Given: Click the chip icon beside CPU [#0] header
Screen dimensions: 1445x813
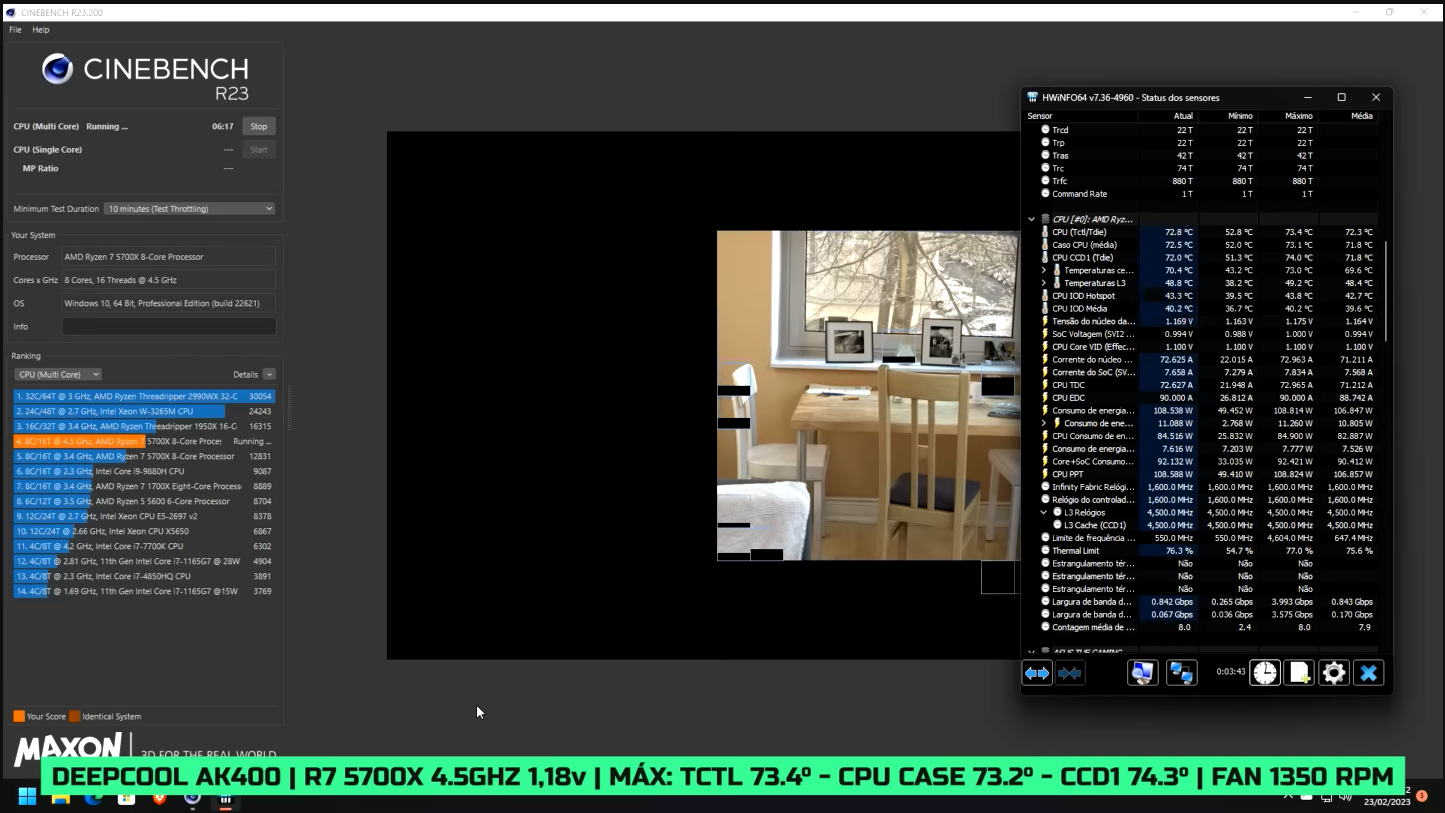Looking at the screenshot, I should (1045, 219).
